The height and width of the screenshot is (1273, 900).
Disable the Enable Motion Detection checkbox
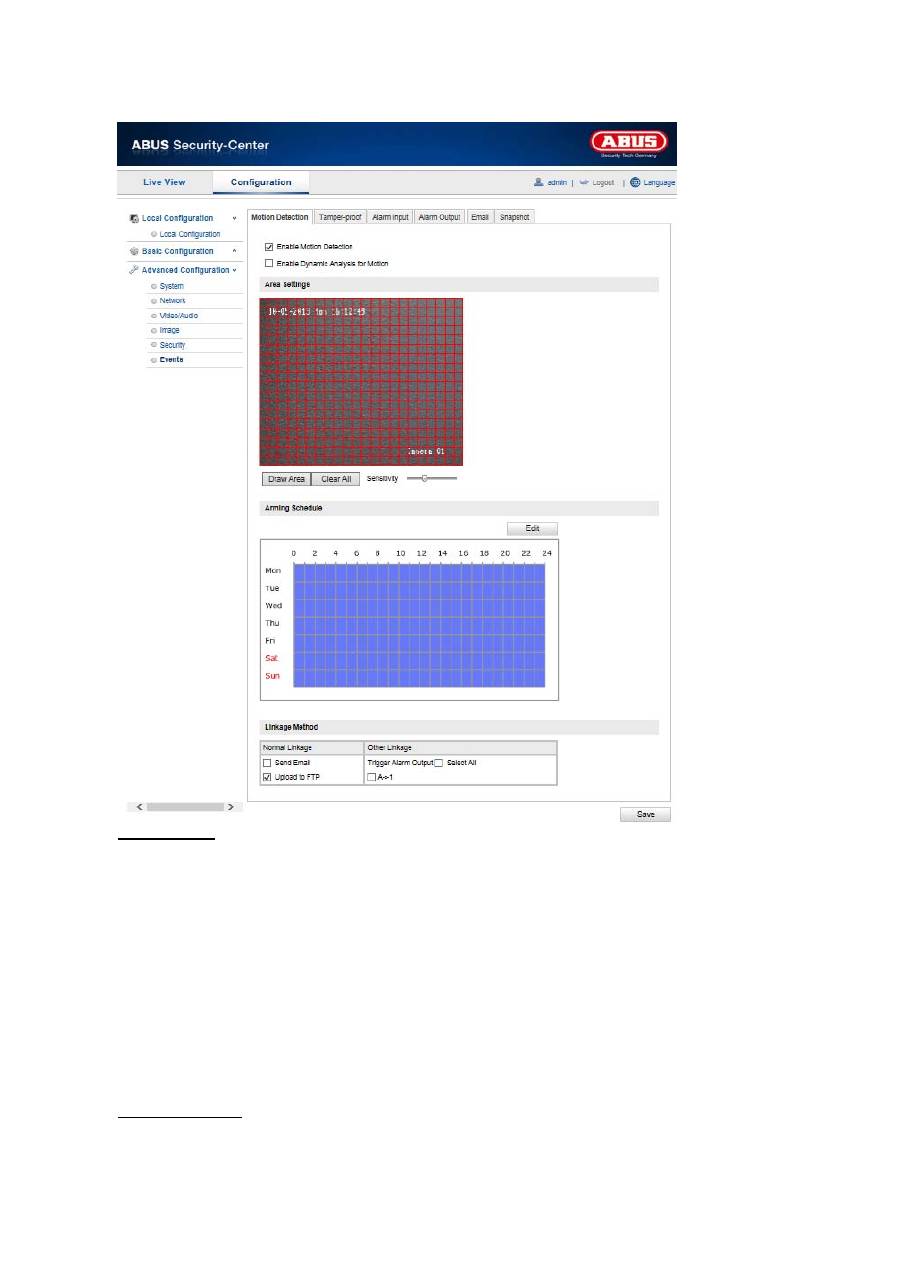269,246
